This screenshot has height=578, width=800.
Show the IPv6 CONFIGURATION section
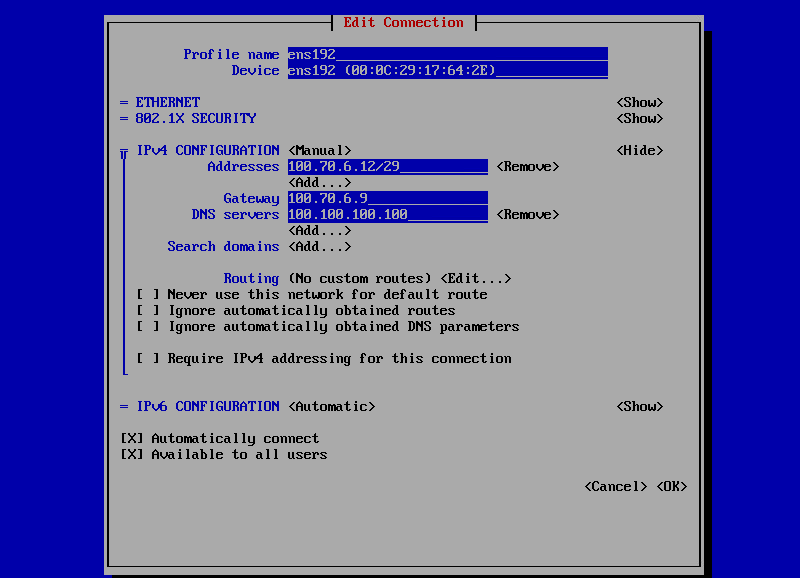[x=639, y=406]
